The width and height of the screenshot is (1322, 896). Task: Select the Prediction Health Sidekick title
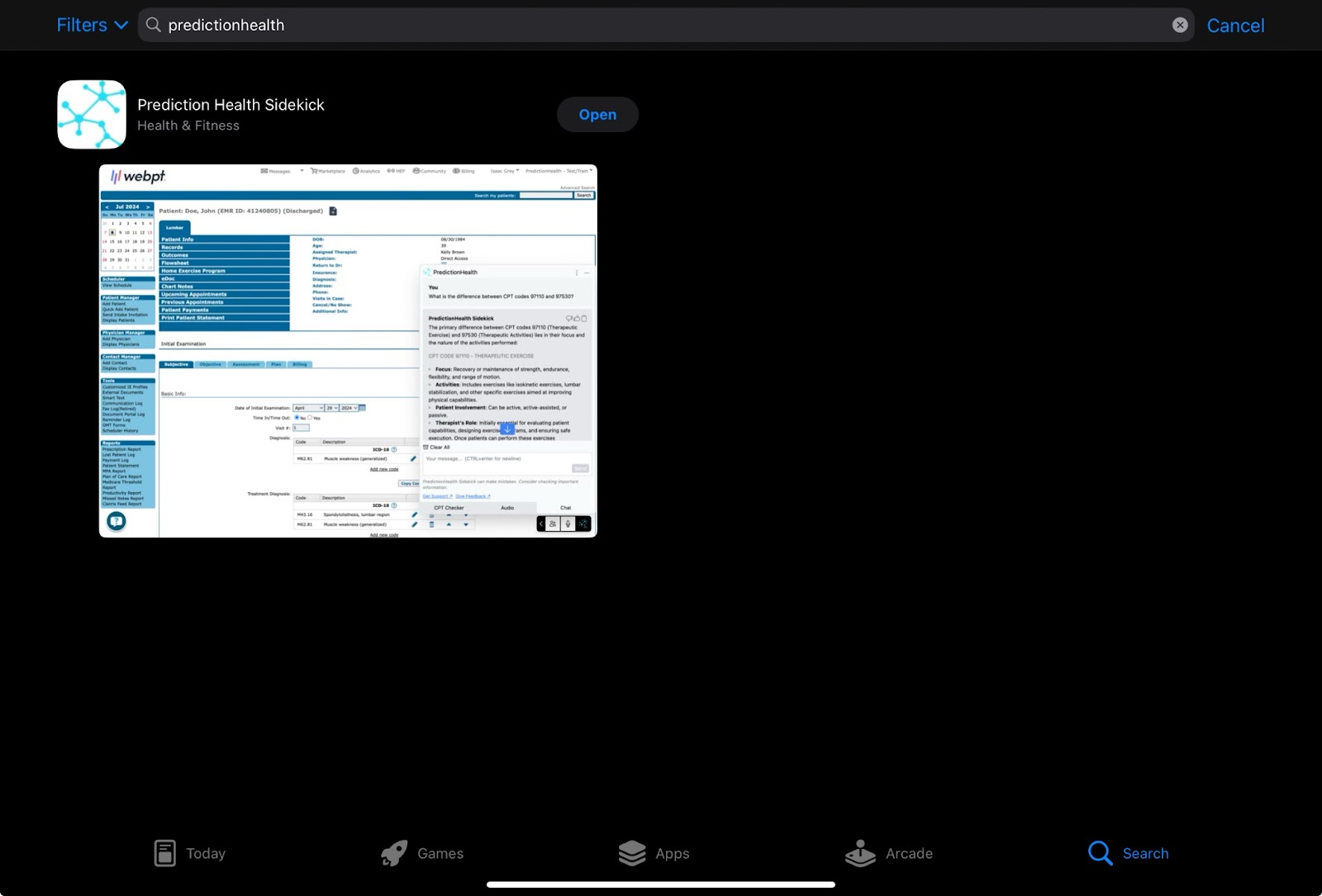[x=231, y=105]
